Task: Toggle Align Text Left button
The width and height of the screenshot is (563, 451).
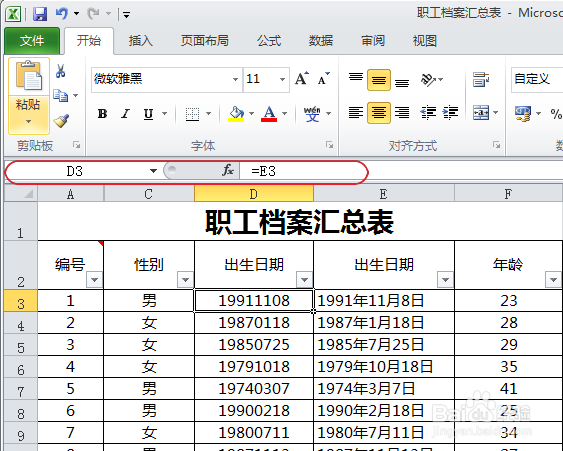Action: 356,113
